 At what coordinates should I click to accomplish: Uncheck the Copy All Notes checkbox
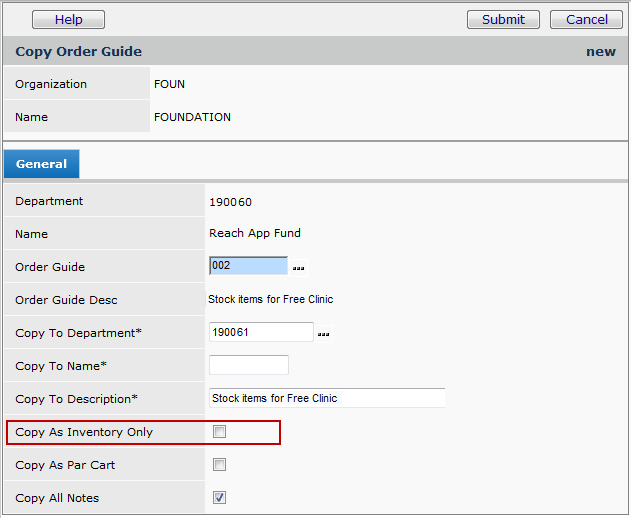[220, 498]
